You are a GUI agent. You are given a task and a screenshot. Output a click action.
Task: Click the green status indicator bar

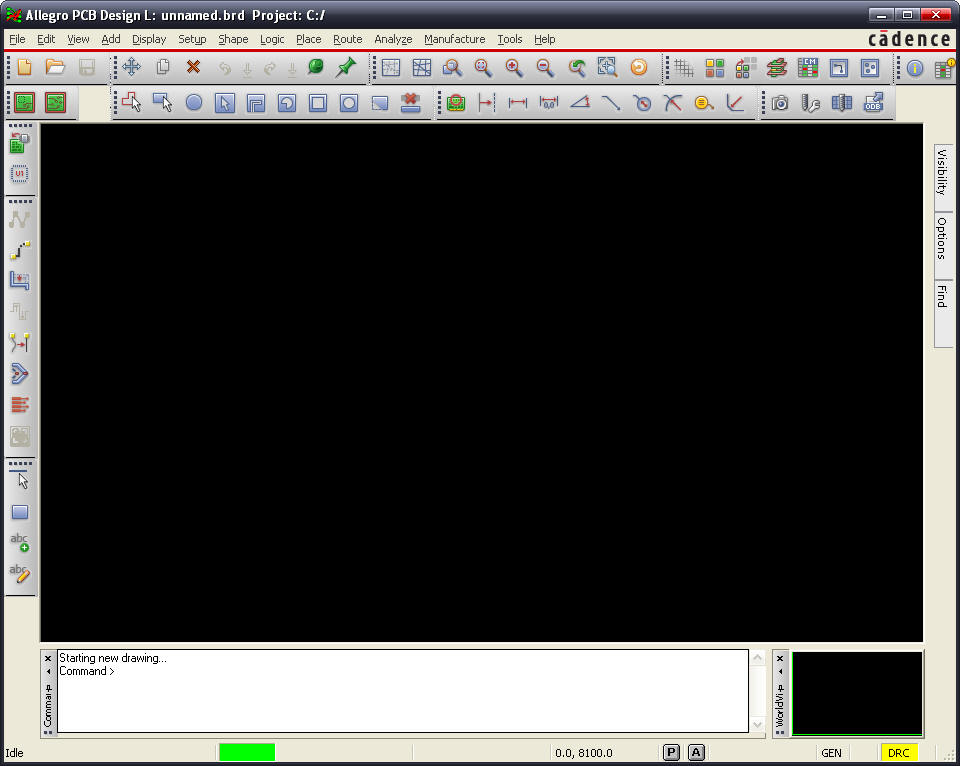pyautogui.click(x=247, y=753)
